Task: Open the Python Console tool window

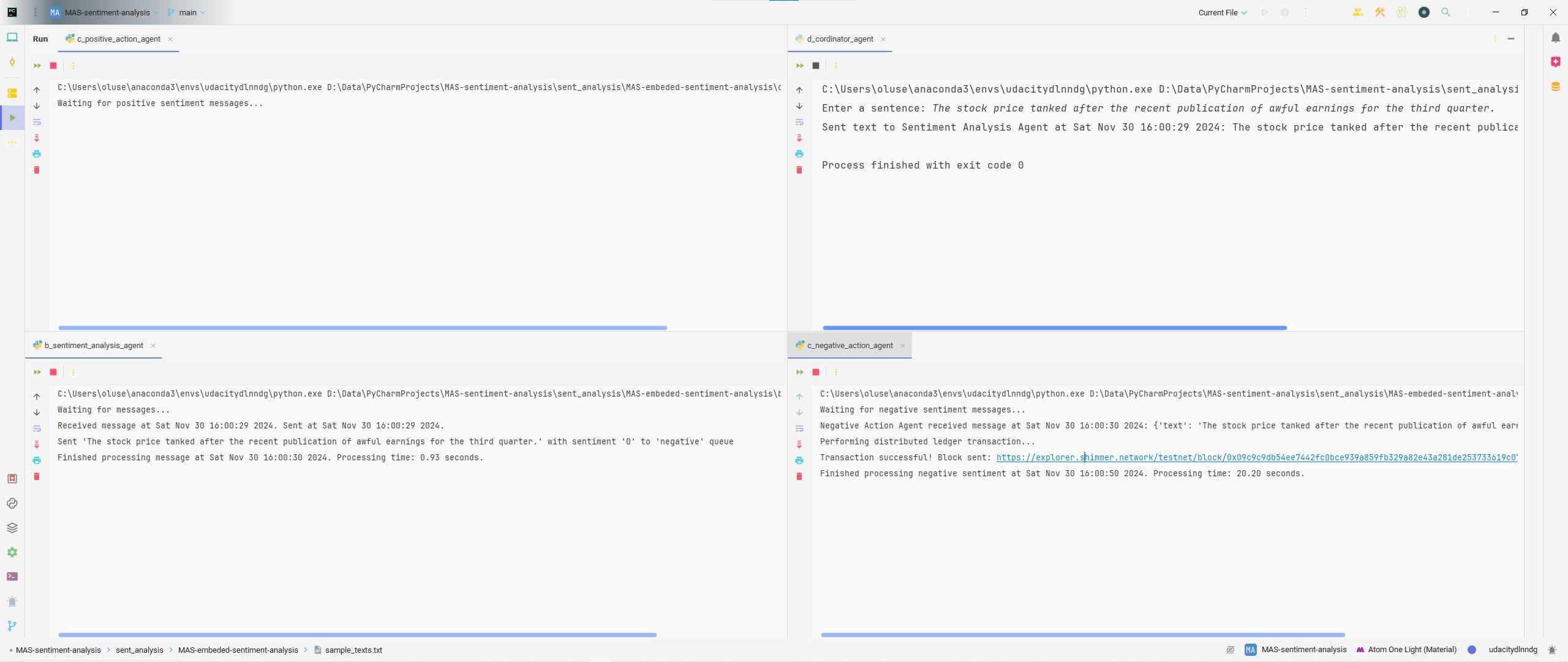Action: pos(12,503)
